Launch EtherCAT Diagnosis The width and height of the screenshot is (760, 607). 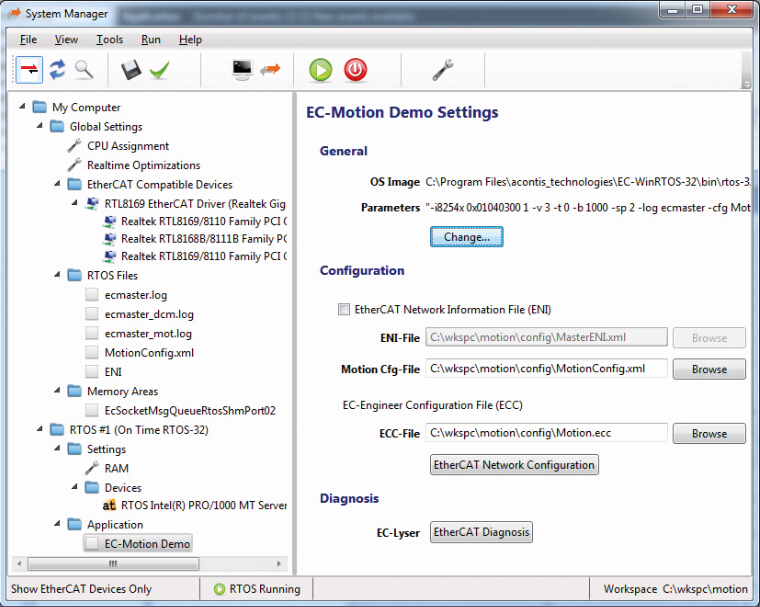point(481,532)
